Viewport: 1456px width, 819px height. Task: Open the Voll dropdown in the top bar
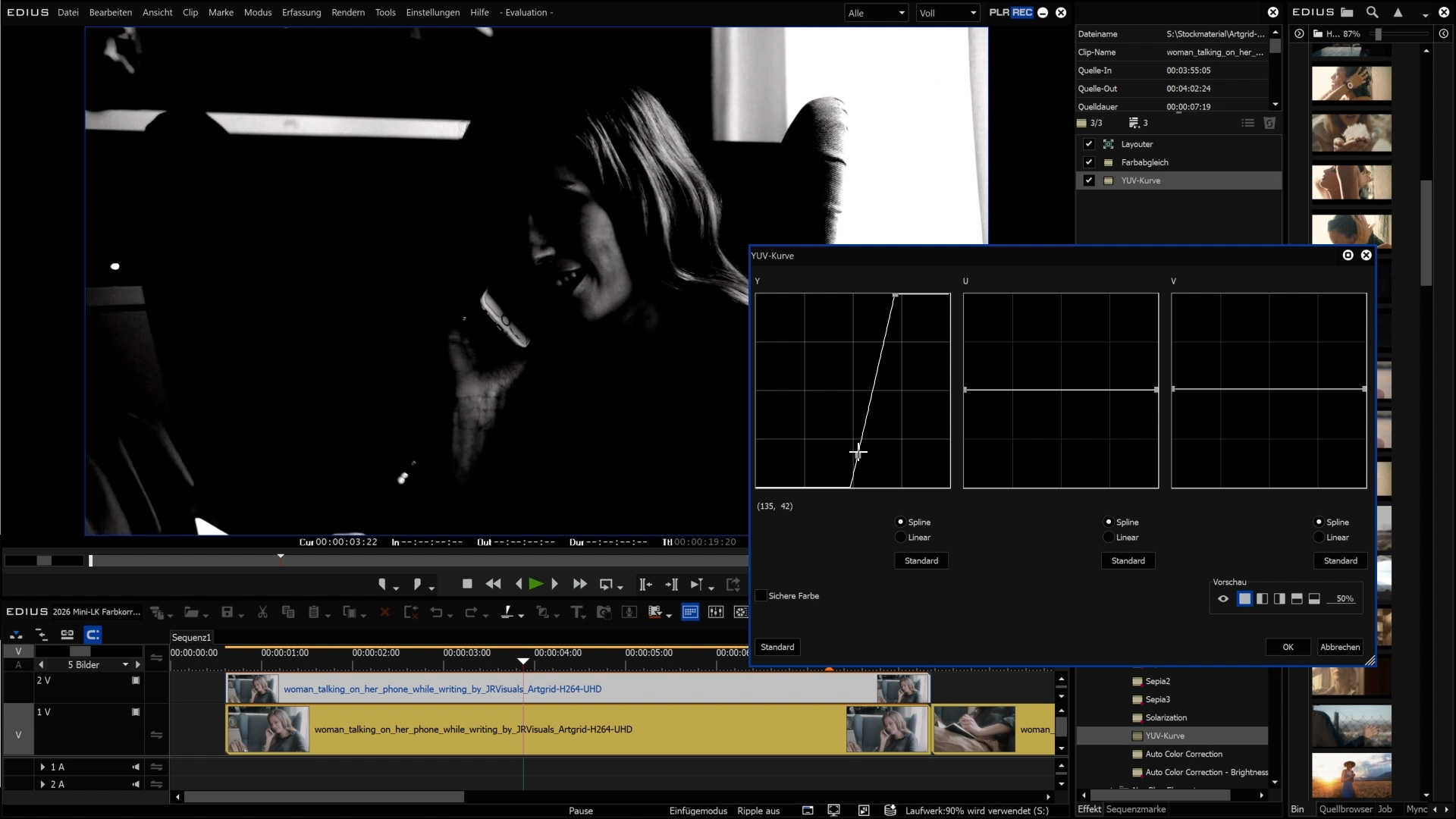pyautogui.click(x=948, y=13)
